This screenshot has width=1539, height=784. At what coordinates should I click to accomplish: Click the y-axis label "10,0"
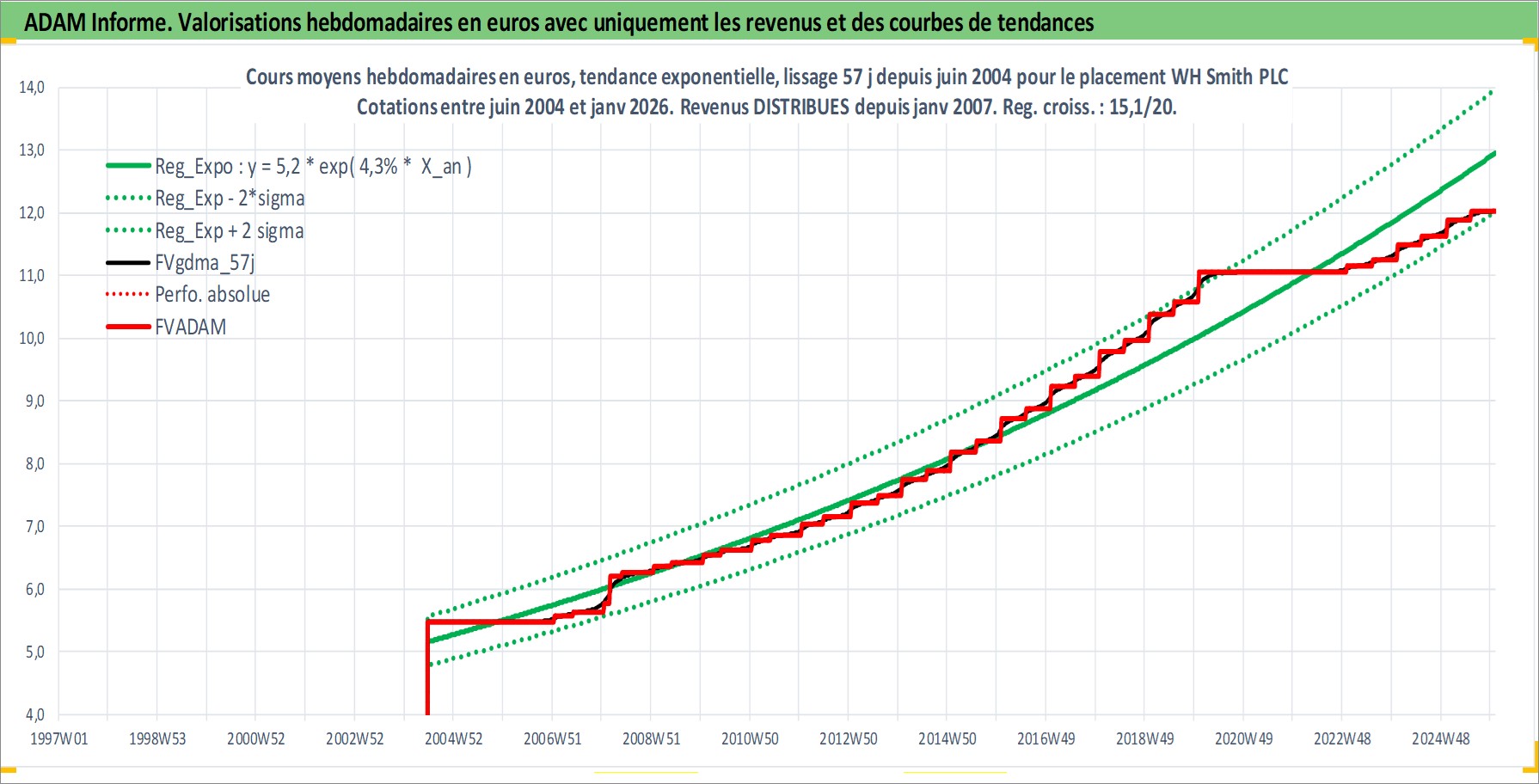(32, 339)
